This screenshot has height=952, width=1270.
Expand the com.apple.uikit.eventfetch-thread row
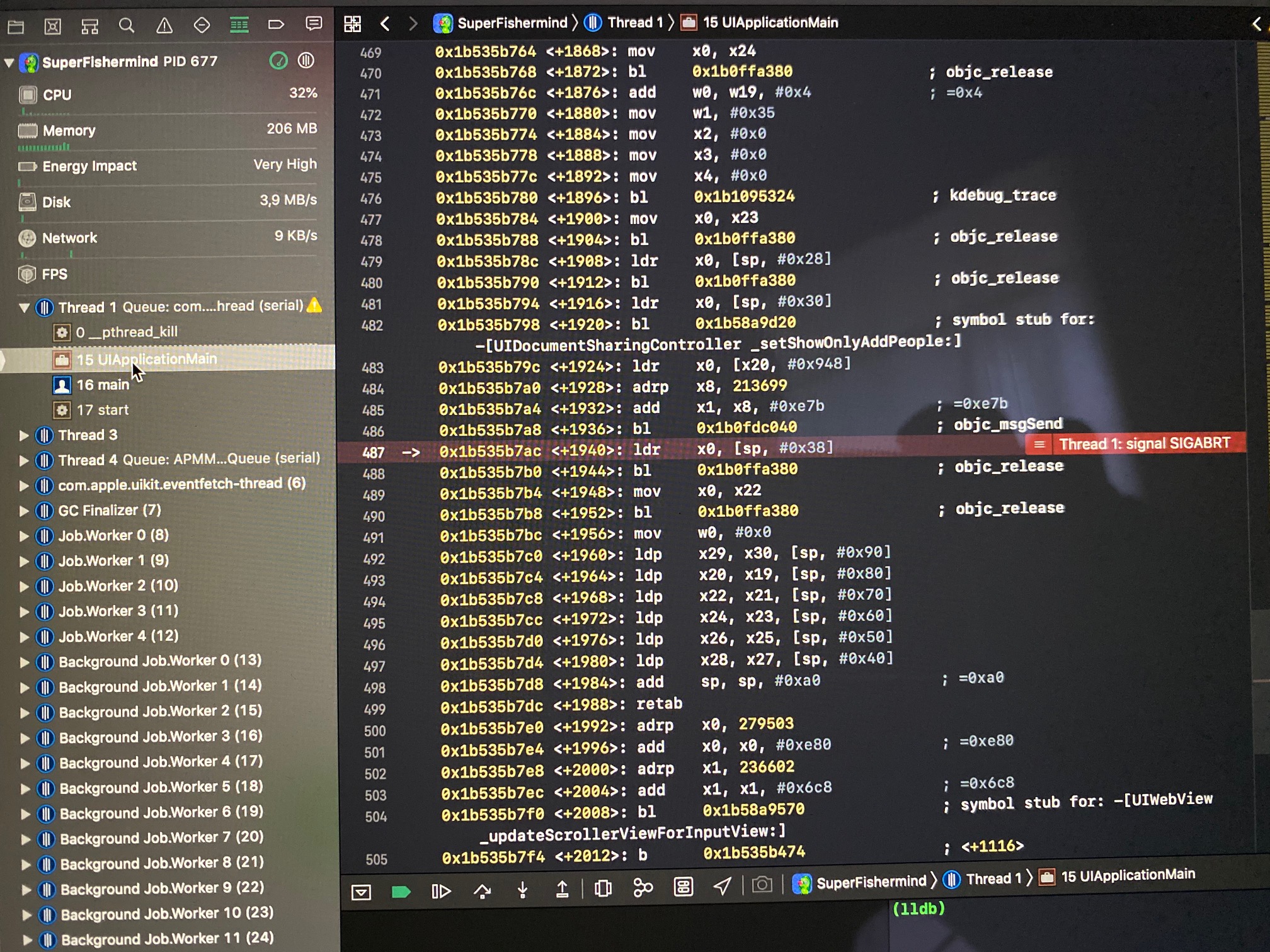pyautogui.click(x=24, y=485)
